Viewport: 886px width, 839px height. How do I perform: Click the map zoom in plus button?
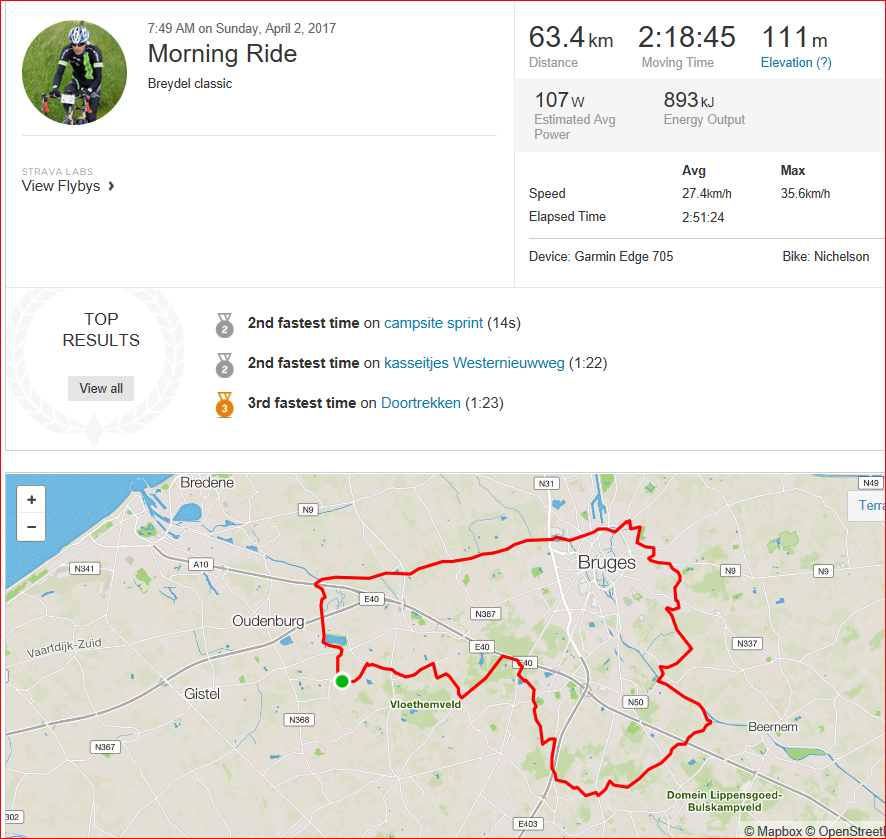32,500
